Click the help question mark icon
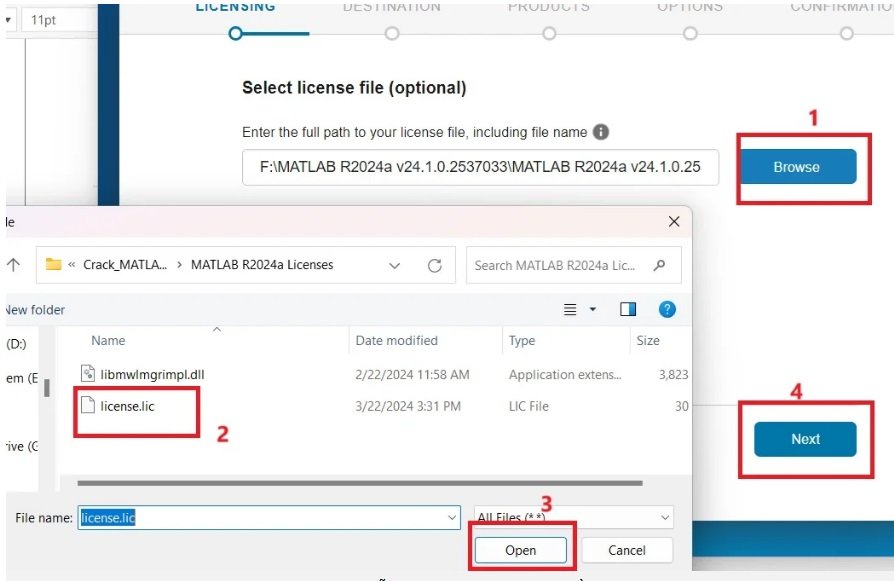Screen dimensions: 894x581 coord(666,309)
